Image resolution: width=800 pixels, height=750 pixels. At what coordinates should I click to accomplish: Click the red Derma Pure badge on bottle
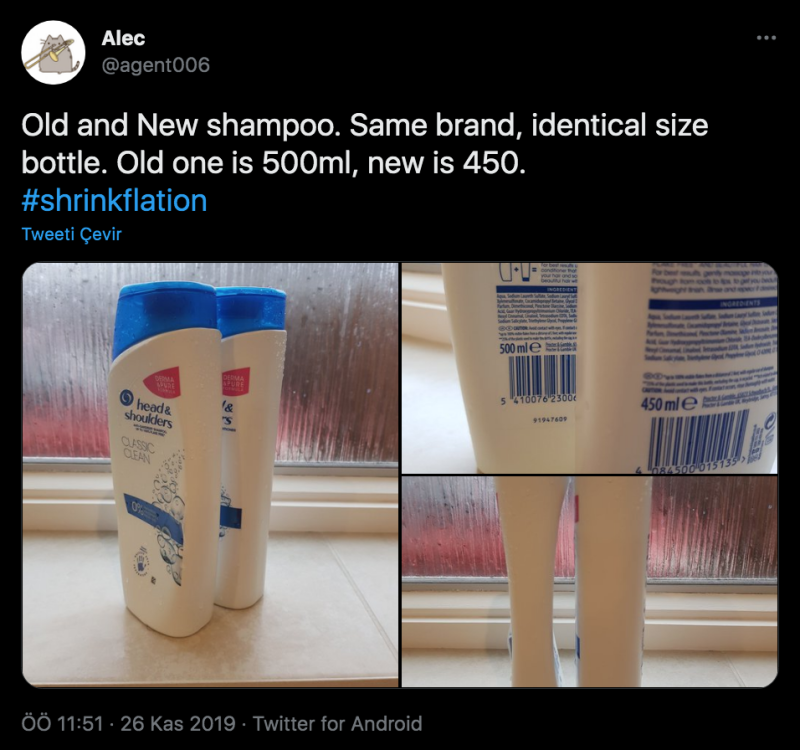(162, 382)
